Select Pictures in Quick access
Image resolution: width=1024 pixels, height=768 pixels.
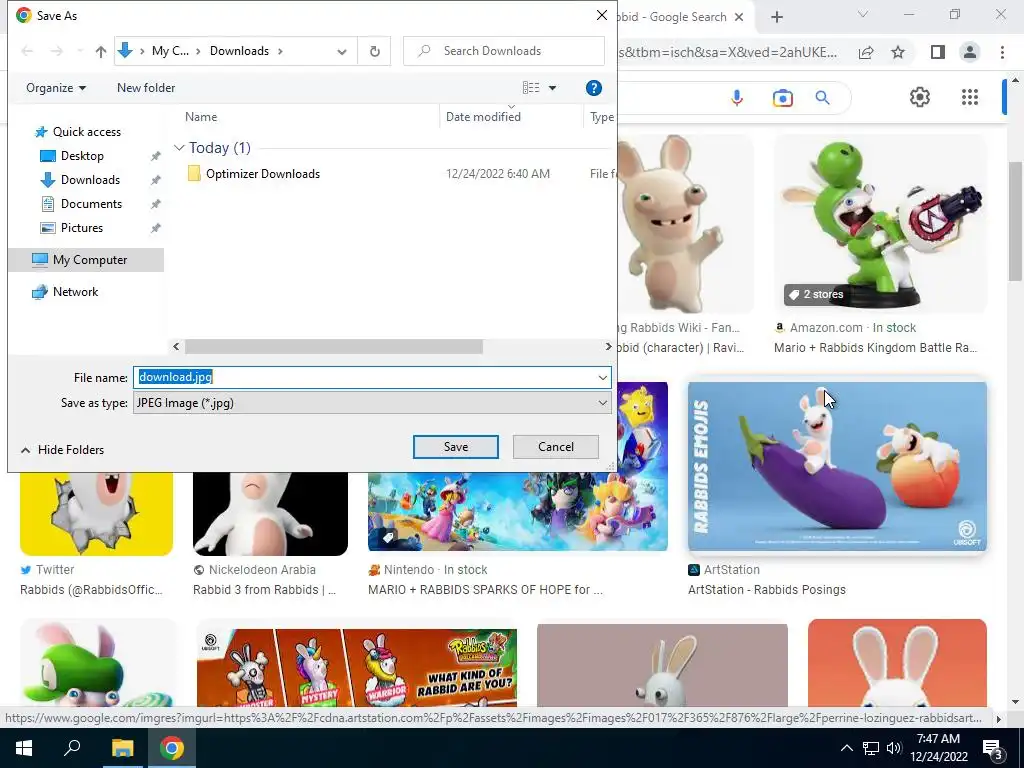click(81, 228)
